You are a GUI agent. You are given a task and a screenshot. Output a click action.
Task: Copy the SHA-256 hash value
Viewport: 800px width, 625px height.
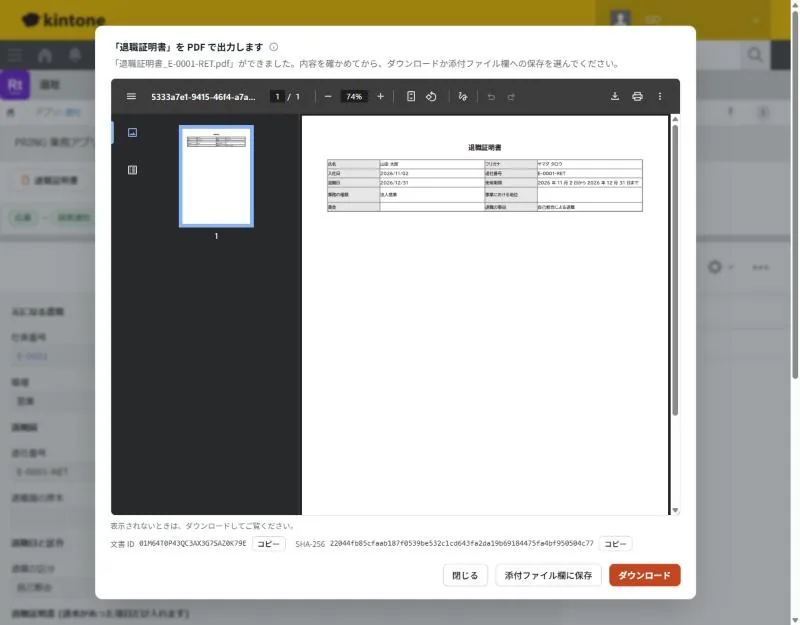coord(615,544)
